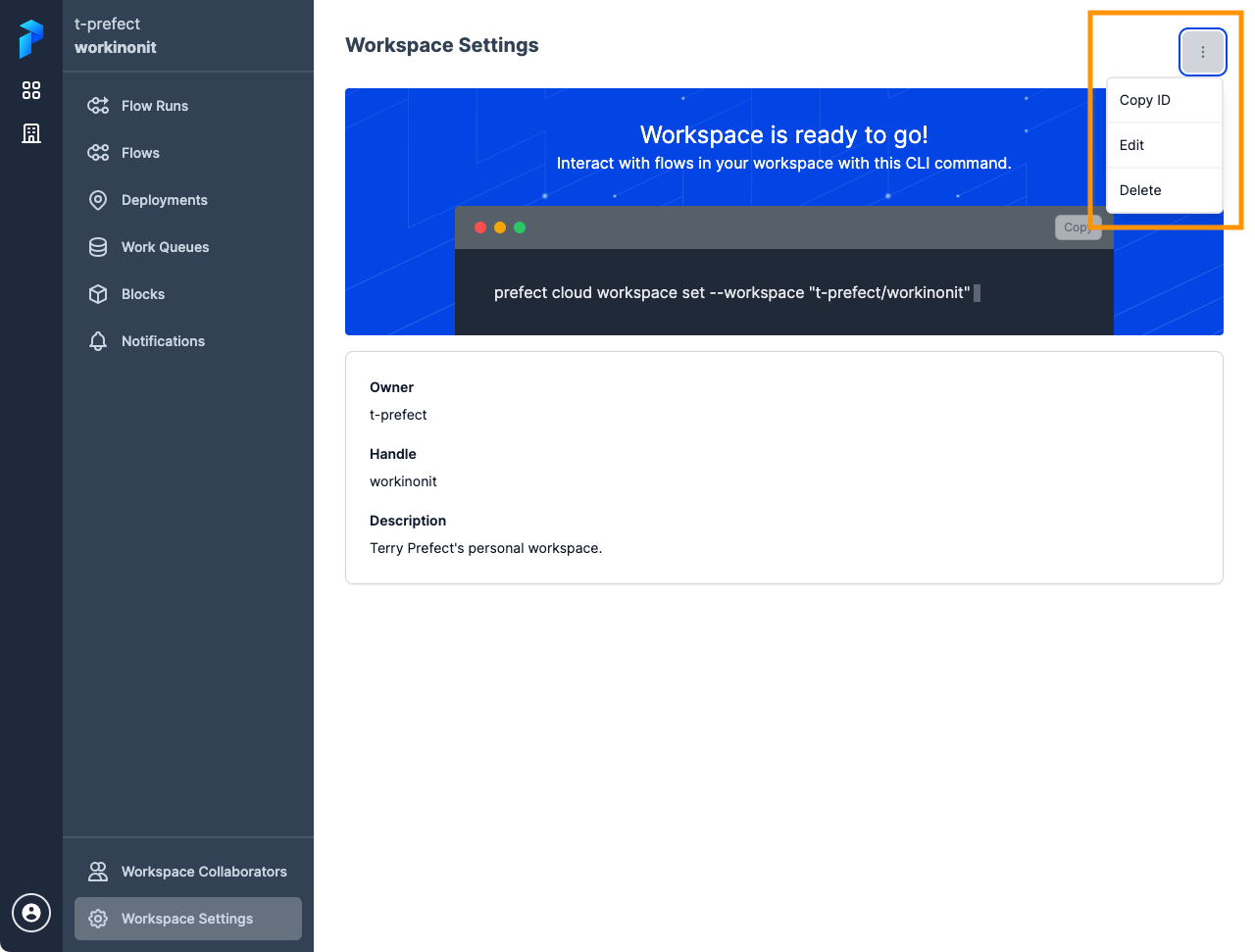Image resolution: width=1255 pixels, height=952 pixels.
Task: Click the description Terry Prefect's personal workspace
Action: click(486, 548)
